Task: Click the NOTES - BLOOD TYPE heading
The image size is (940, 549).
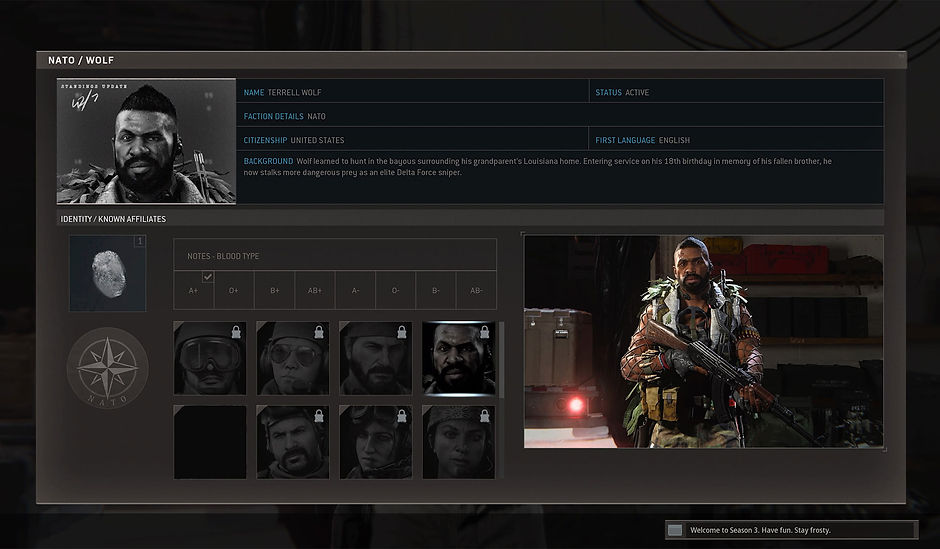Action: point(223,256)
